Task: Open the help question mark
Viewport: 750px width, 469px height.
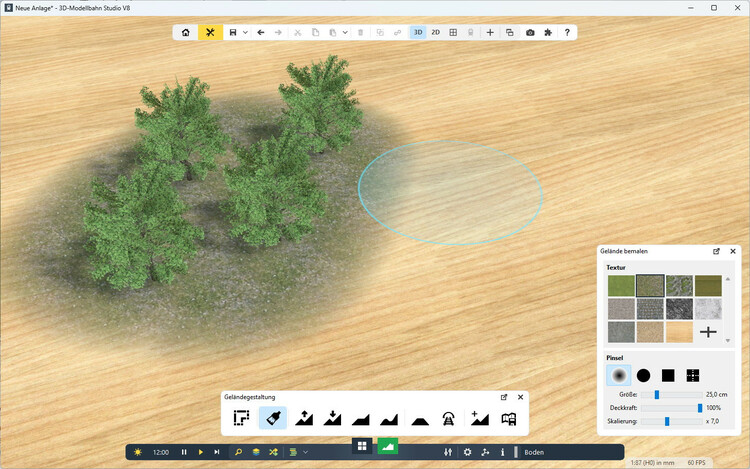Action: click(x=567, y=32)
